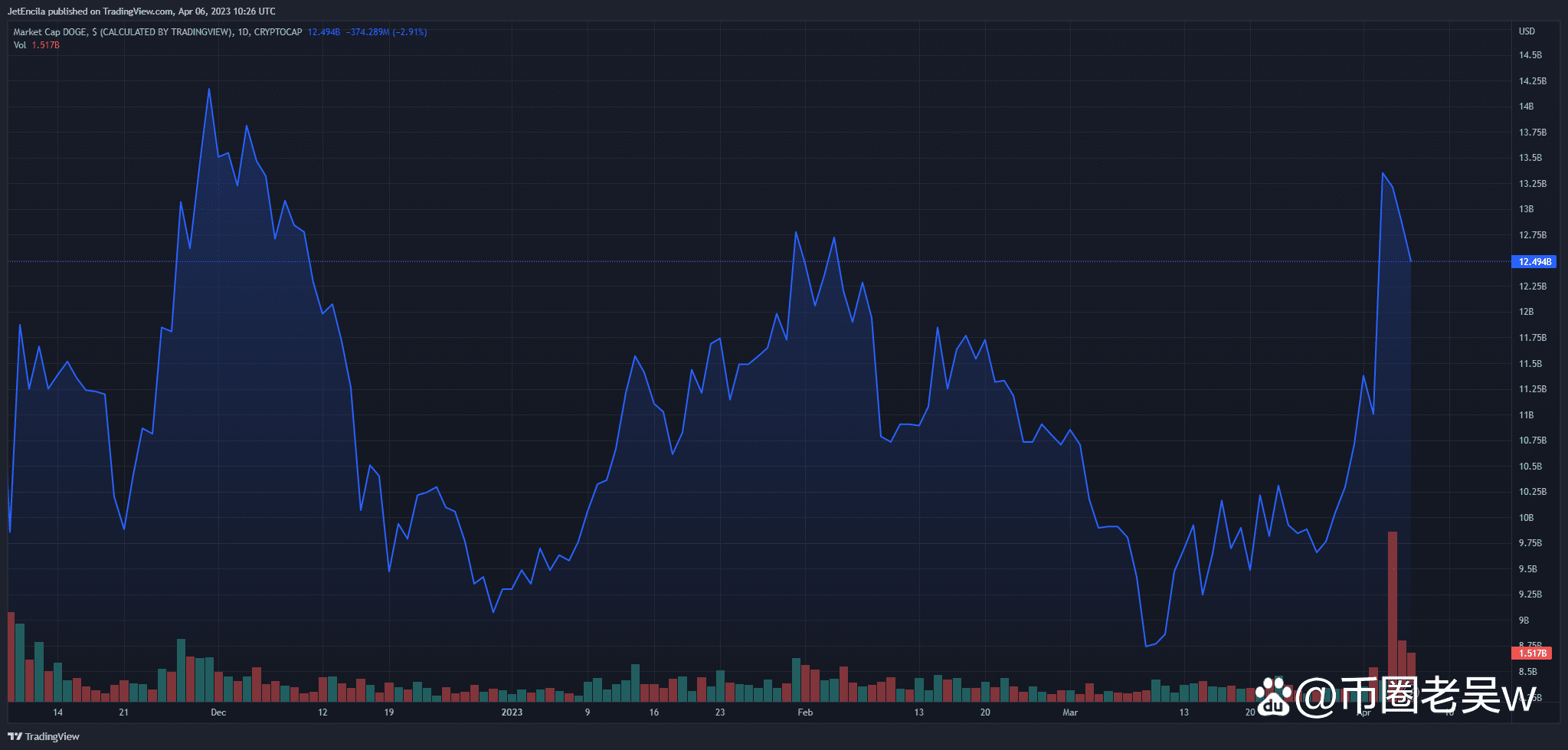Click the 10B price axis label
The image size is (1568, 750).
click(x=1527, y=518)
